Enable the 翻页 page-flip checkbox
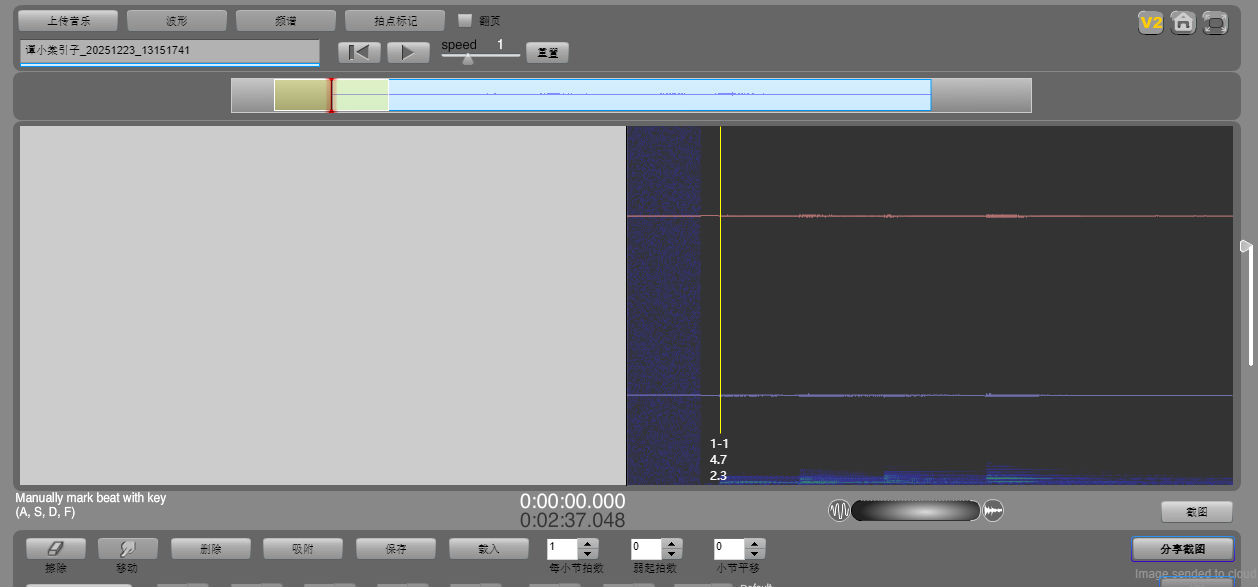Viewport: 1258px width, 587px height. [465, 20]
